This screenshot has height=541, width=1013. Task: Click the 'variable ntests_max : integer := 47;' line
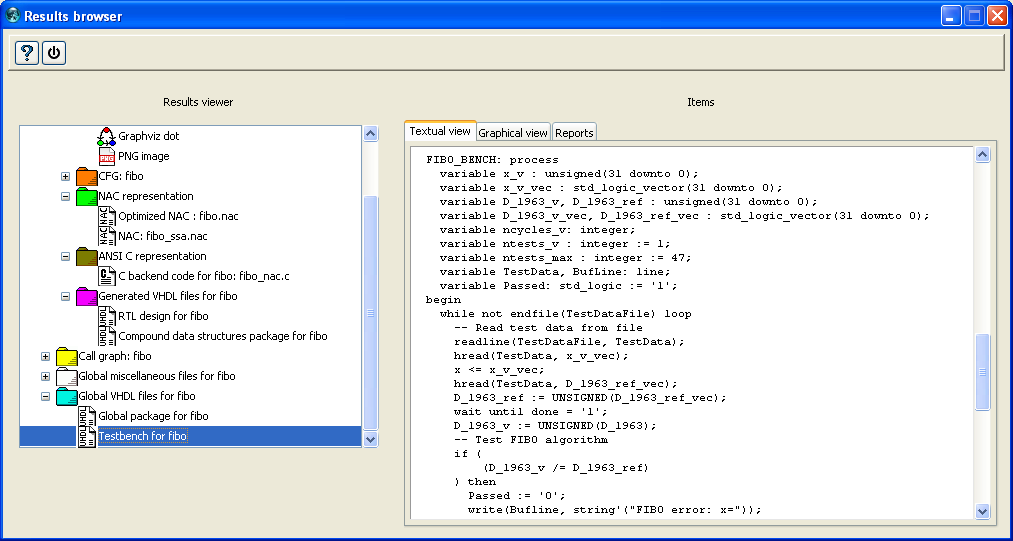(565, 257)
